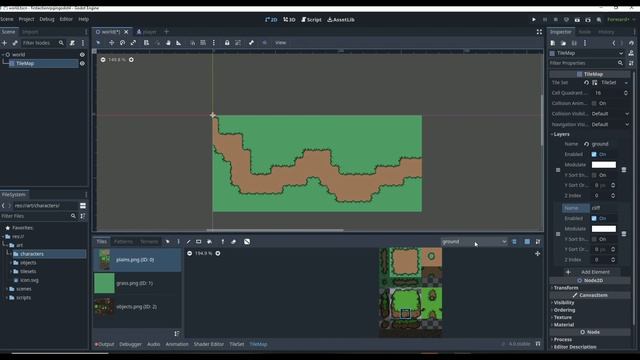Activate the Pan Mode hand tool
This screenshot has width=640, height=360.
[x=168, y=42]
